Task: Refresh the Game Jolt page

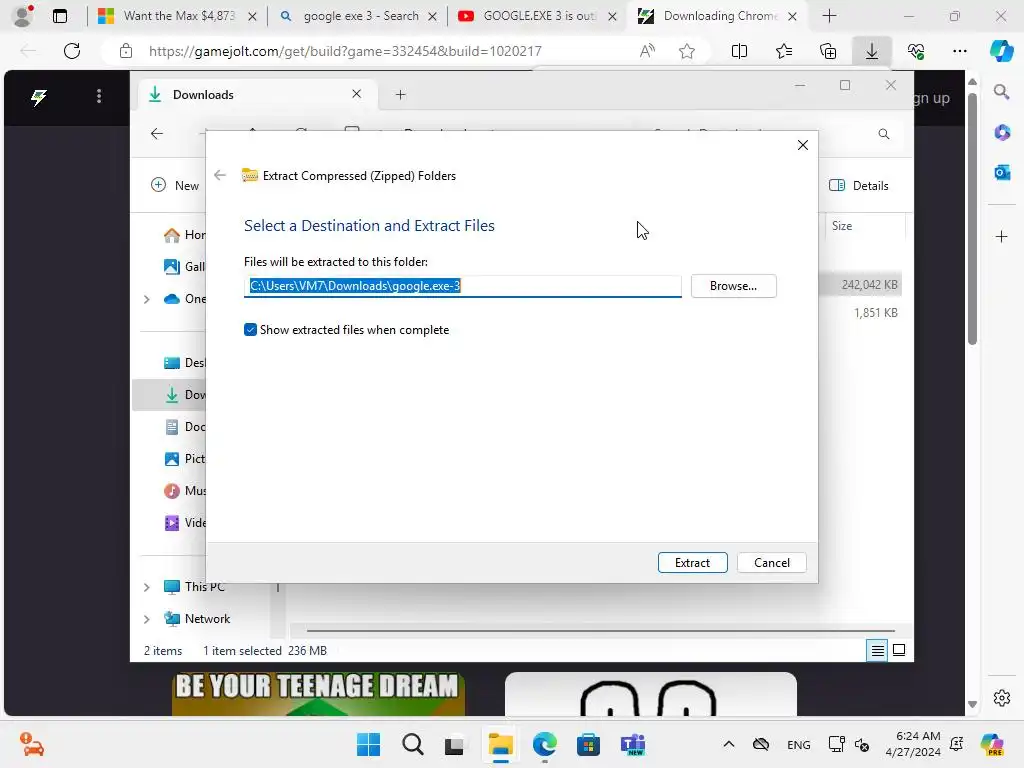Action: pyautogui.click(x=72, y=51)
